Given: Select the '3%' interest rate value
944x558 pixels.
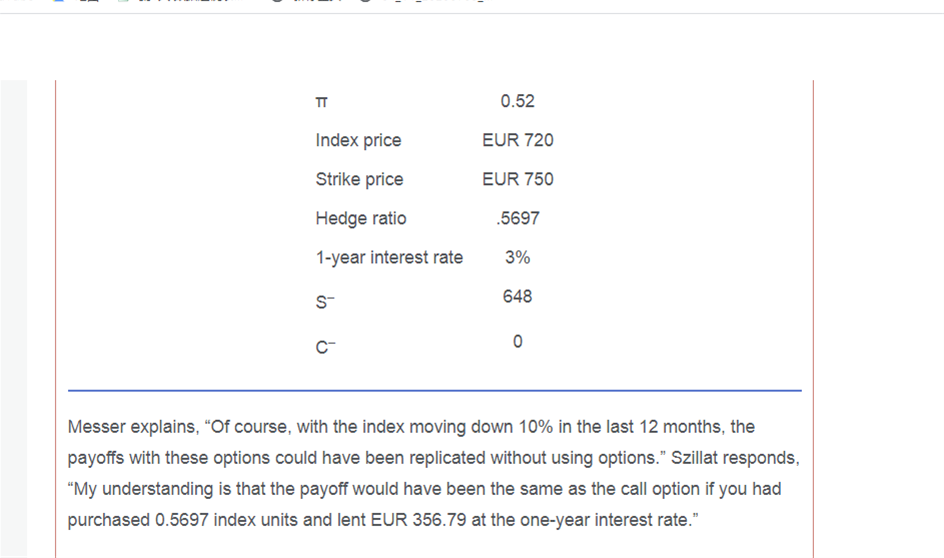Looking at the screenshot, I should tap(517, 258).
